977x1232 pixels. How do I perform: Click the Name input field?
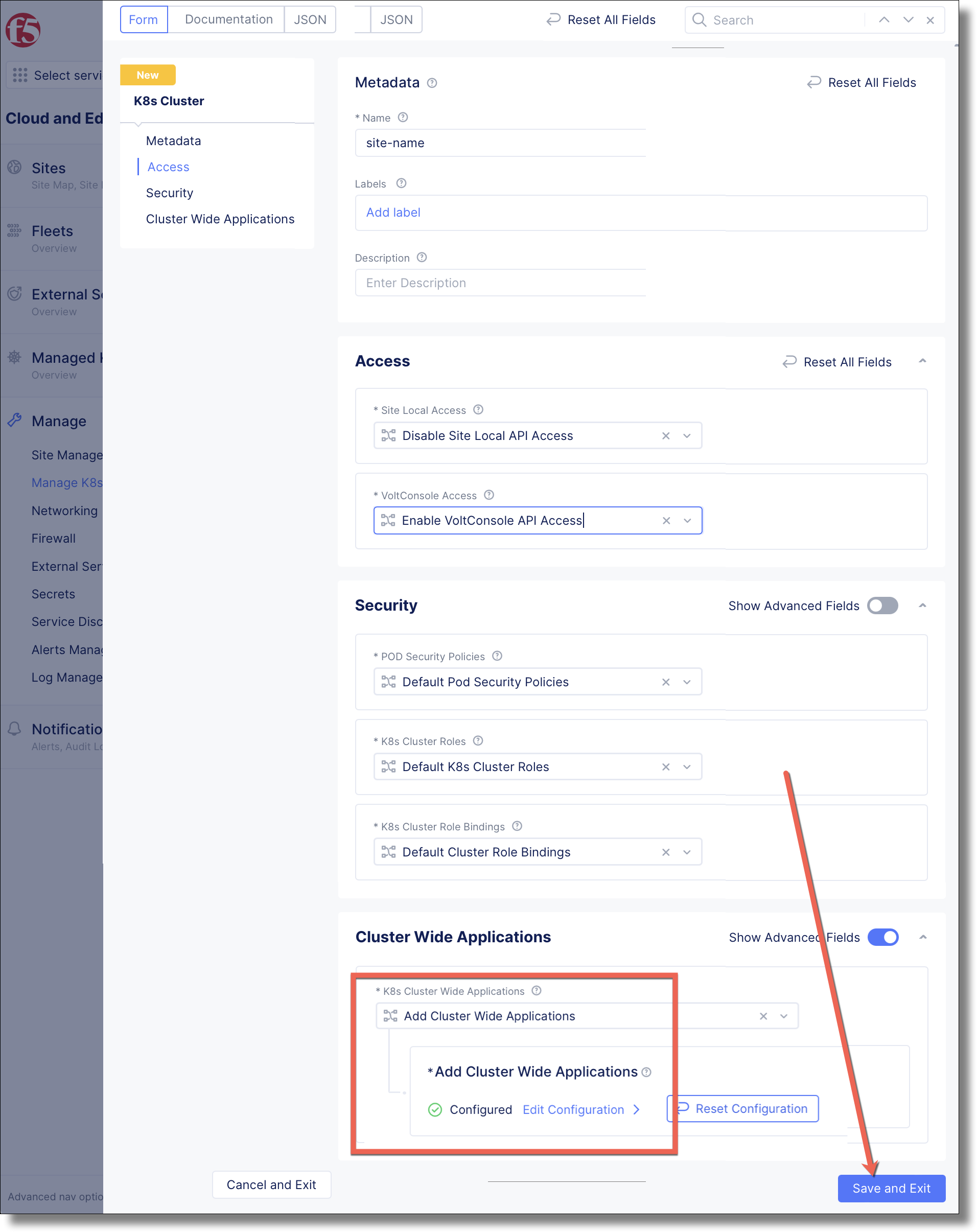pos(500,143)
